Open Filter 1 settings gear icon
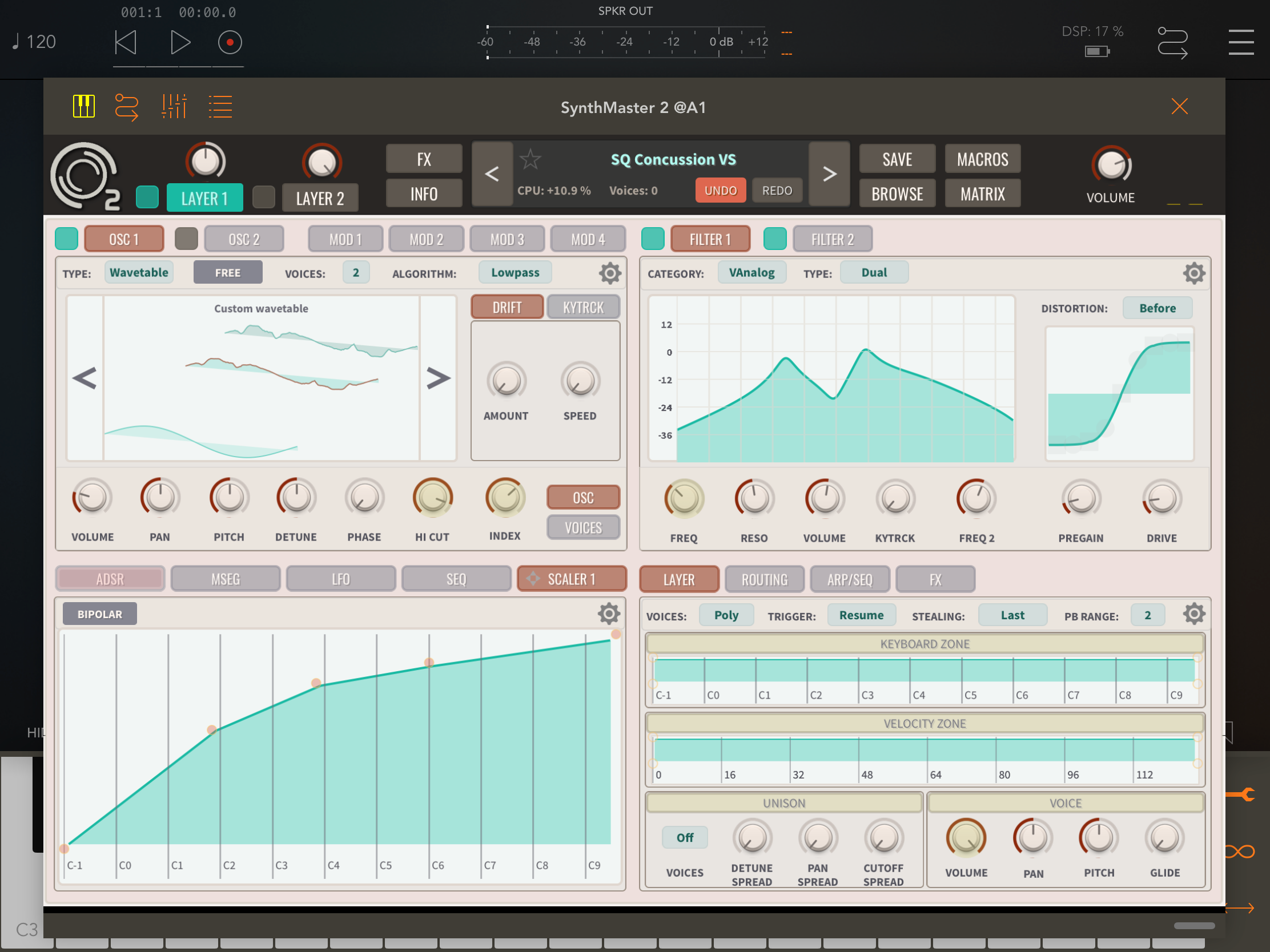Screen dimensions: 1270x952 (x=1193, y=273)
